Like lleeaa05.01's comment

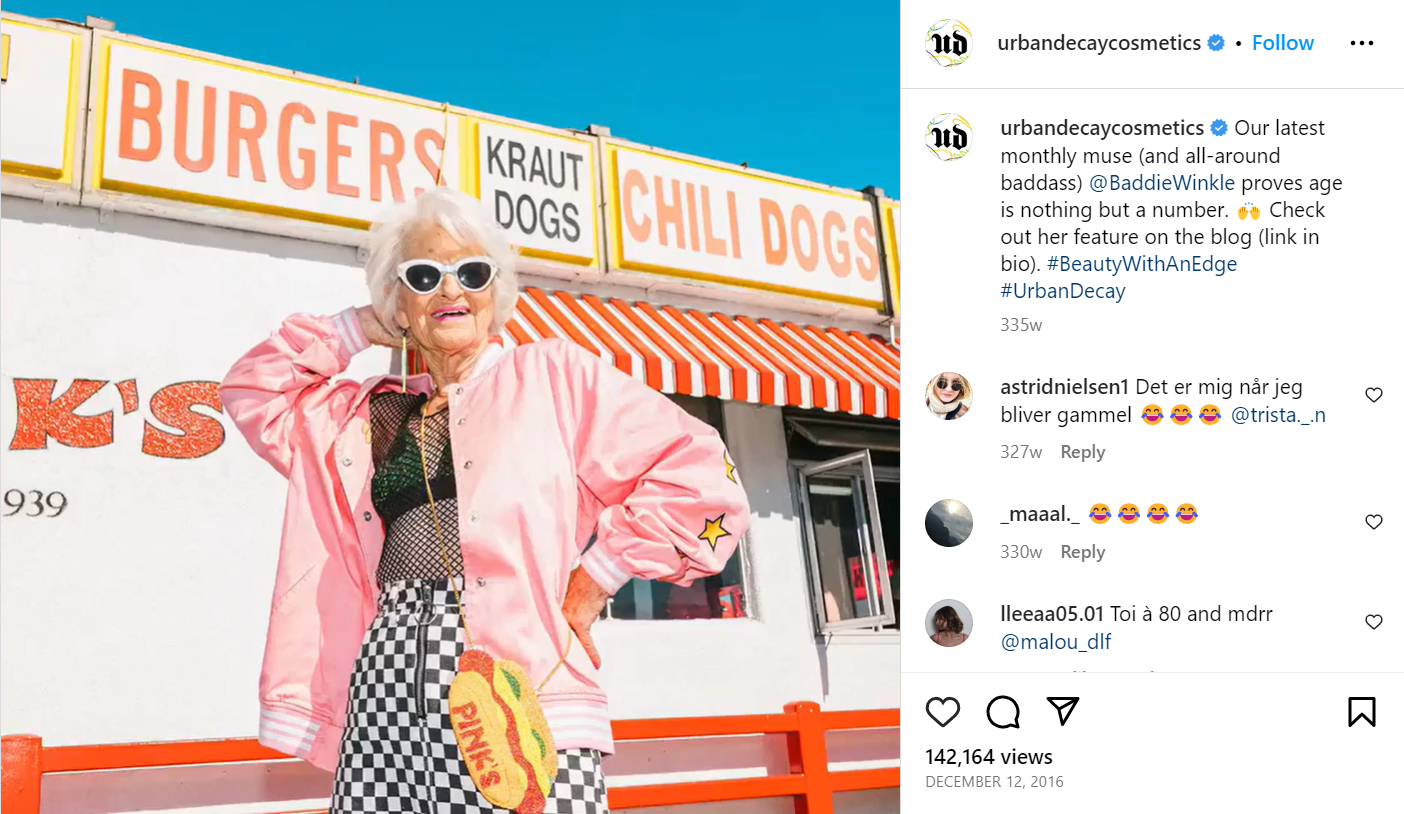(x=1374, y=622)
